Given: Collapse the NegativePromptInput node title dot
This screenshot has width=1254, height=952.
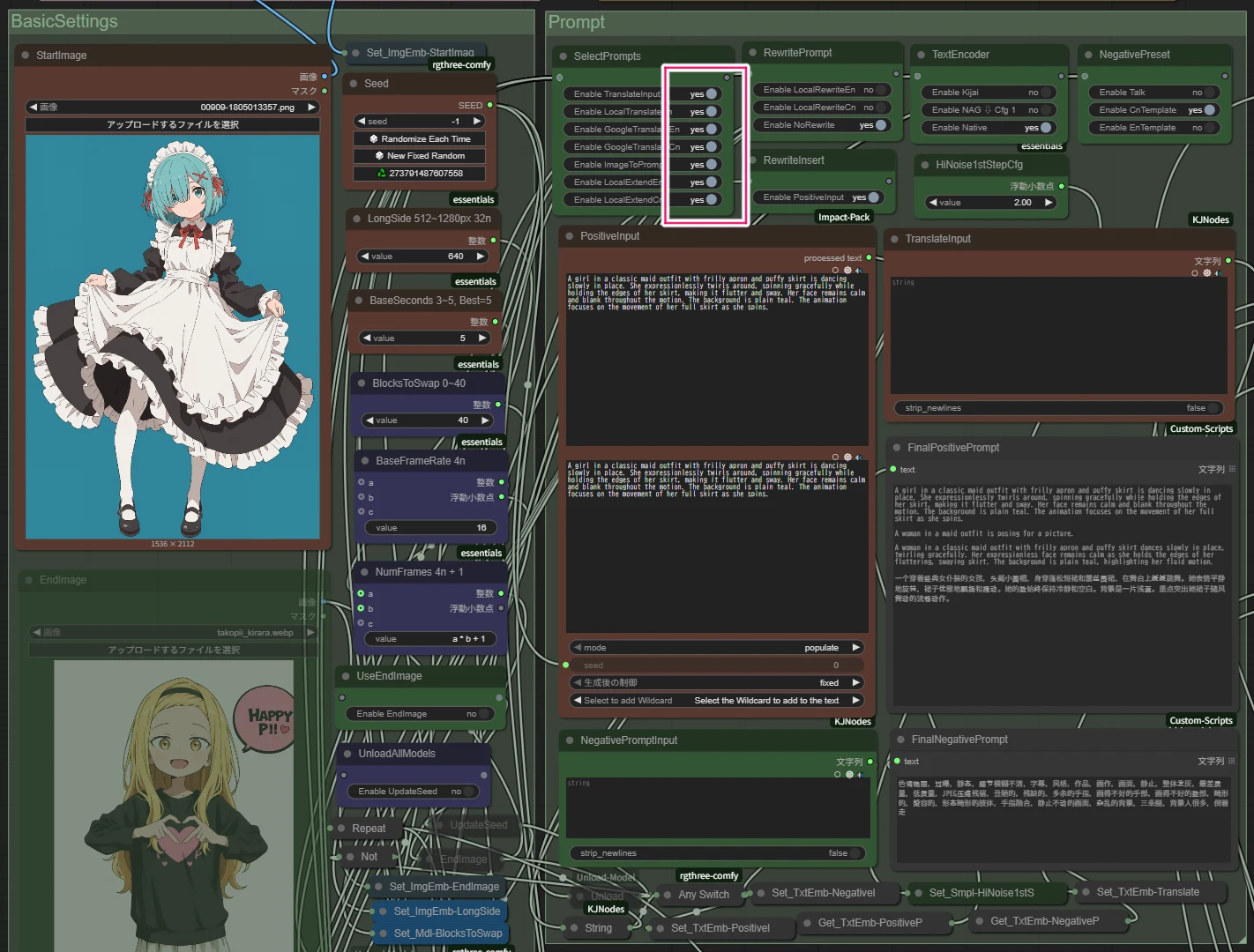Looking at the screenshot, I should (x=569, y=740).
